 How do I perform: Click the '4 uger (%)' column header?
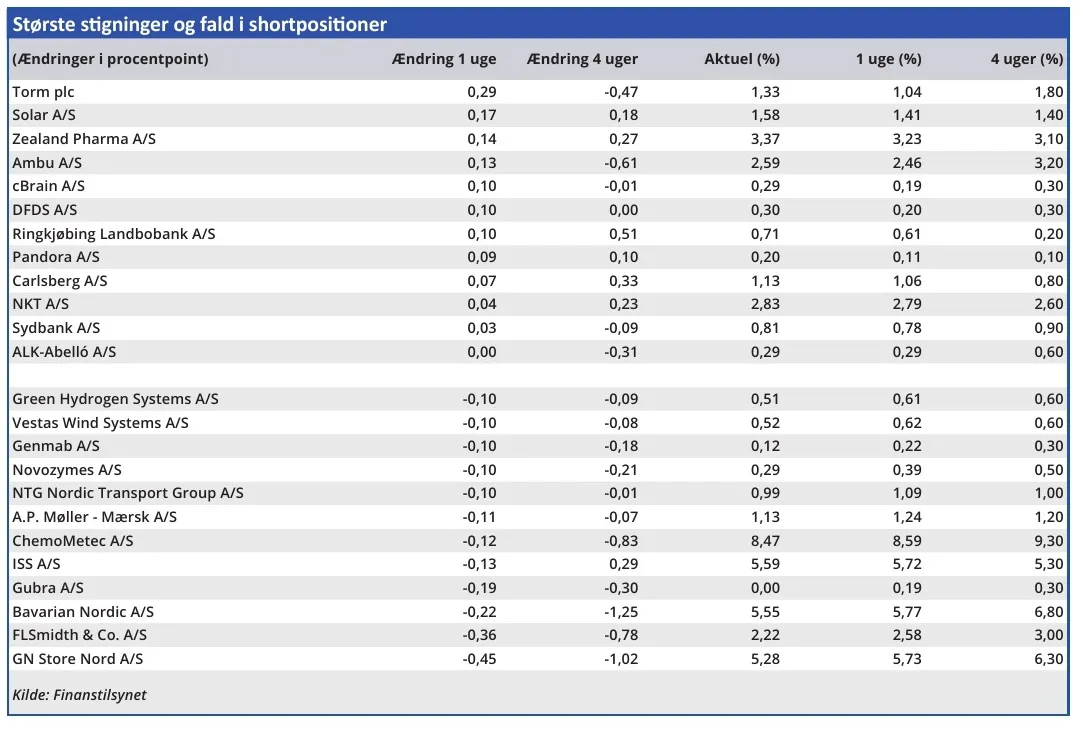(1026, 59)
